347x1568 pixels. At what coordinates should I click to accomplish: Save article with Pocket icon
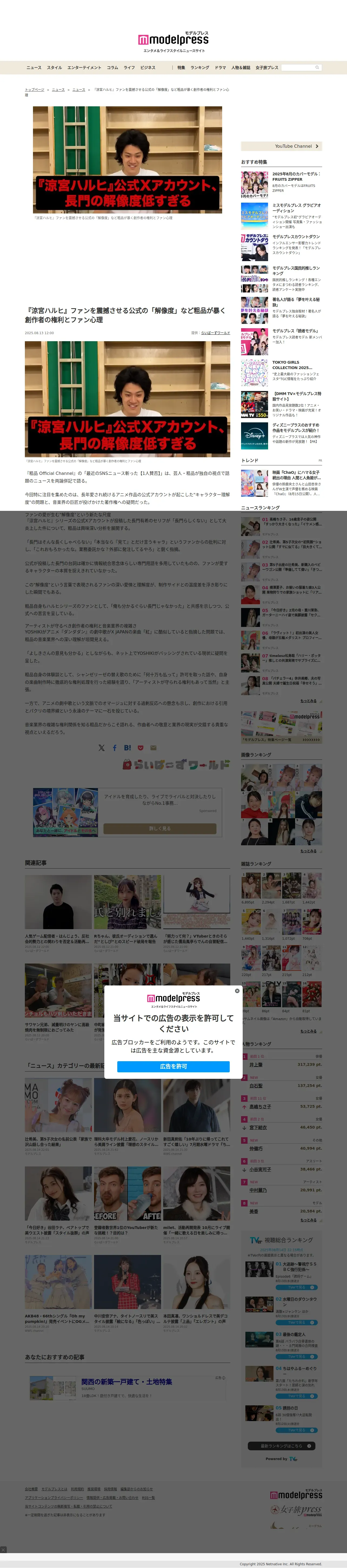pos(140,748)
